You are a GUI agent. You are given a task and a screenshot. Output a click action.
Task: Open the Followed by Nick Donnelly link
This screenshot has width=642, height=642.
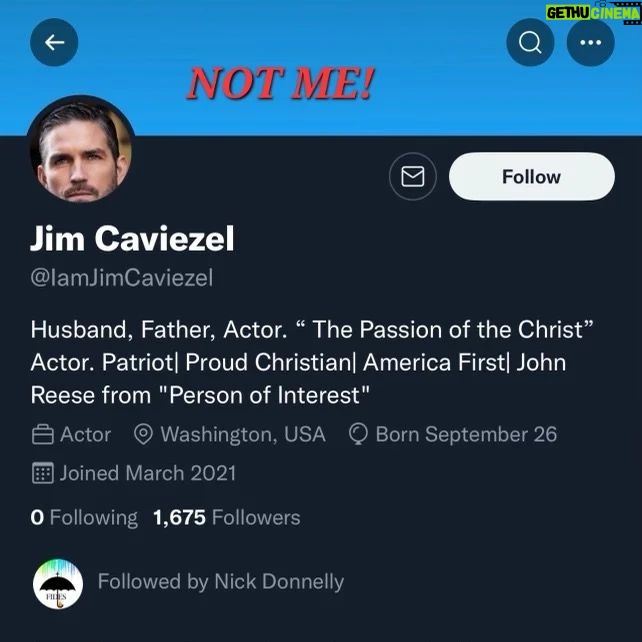[x=220, y=581]
